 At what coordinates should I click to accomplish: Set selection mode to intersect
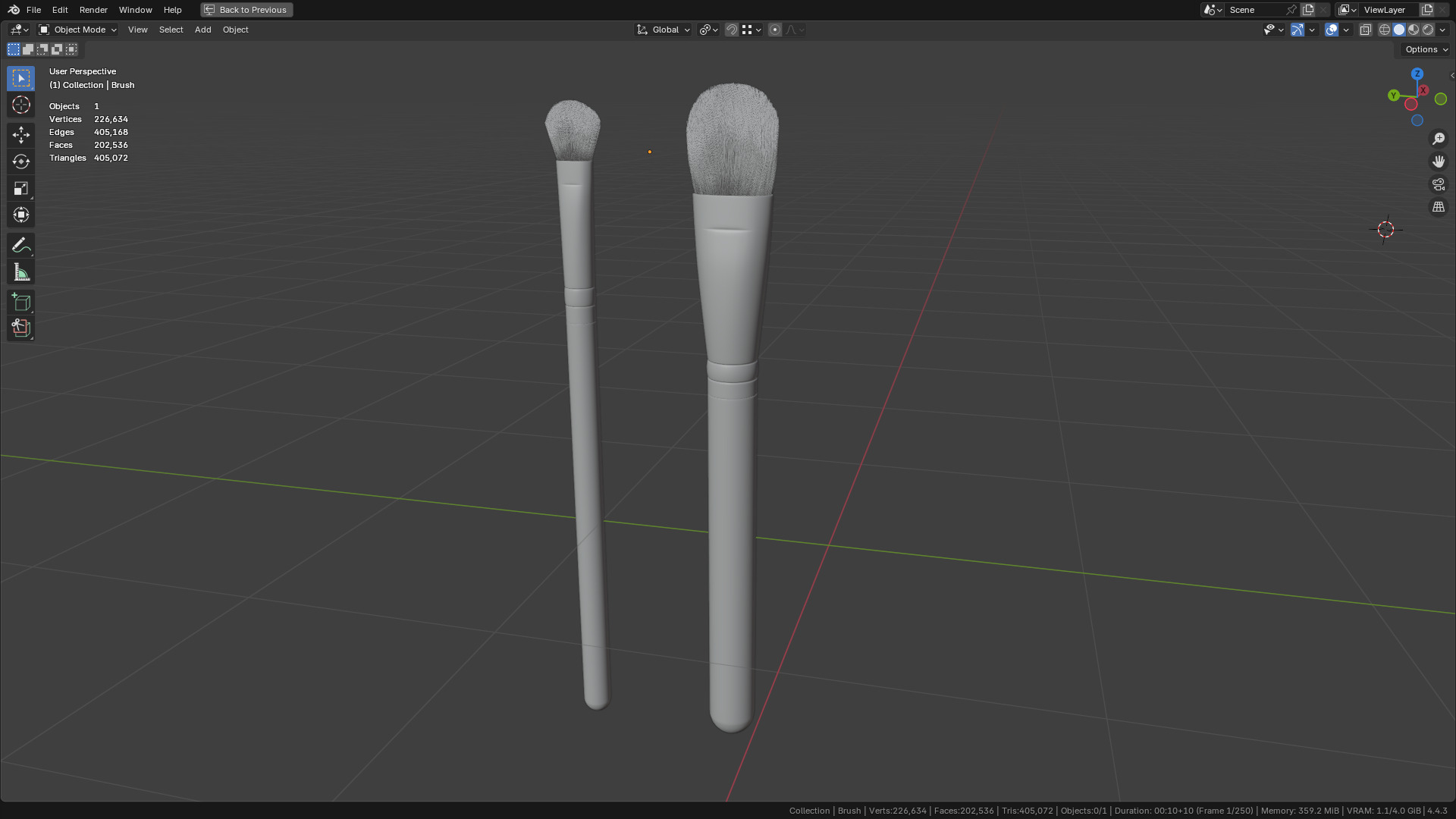point(71,49)
